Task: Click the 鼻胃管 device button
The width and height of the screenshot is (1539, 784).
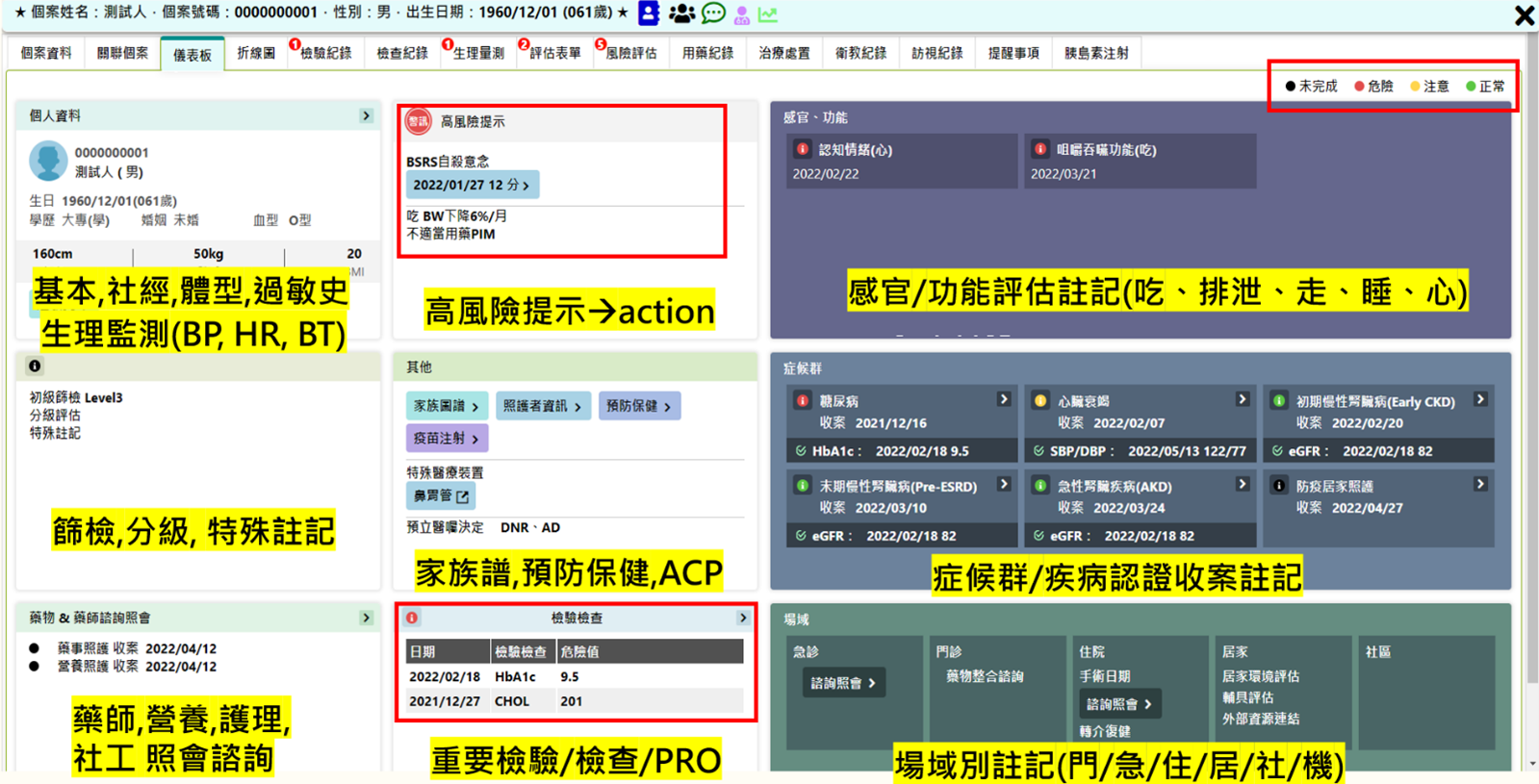Action: [x=440, y=496]
